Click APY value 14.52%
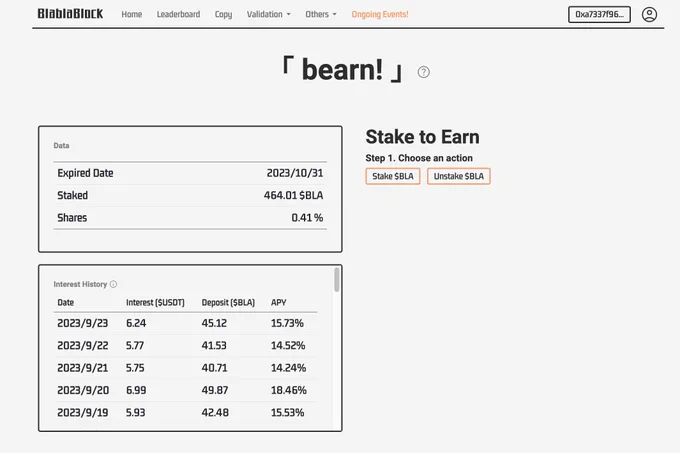This screenshot has width=680, height=453. (288, 345)
